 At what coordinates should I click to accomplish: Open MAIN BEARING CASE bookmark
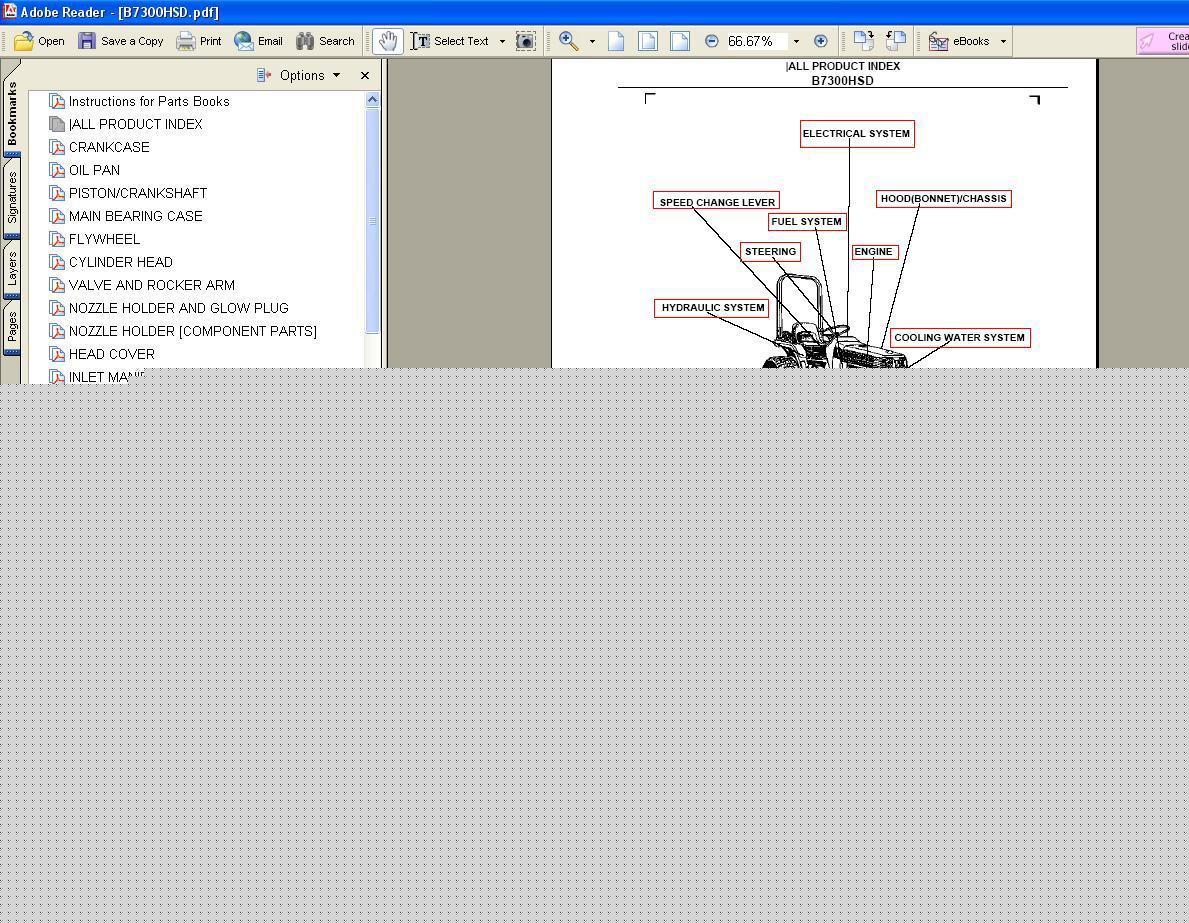click(135, 216)
